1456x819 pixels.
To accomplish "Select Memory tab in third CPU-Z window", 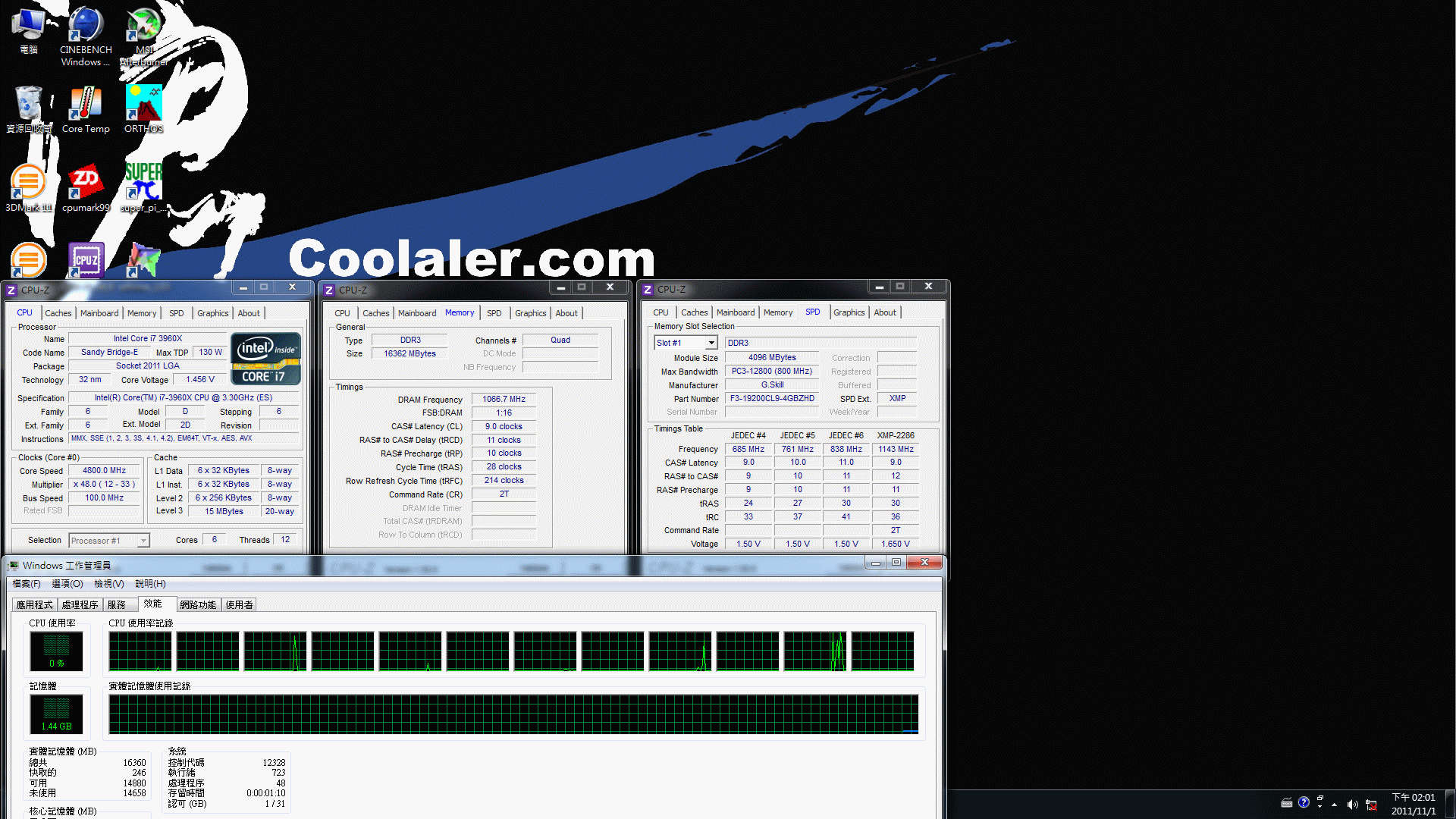I will tap(778, 312).
